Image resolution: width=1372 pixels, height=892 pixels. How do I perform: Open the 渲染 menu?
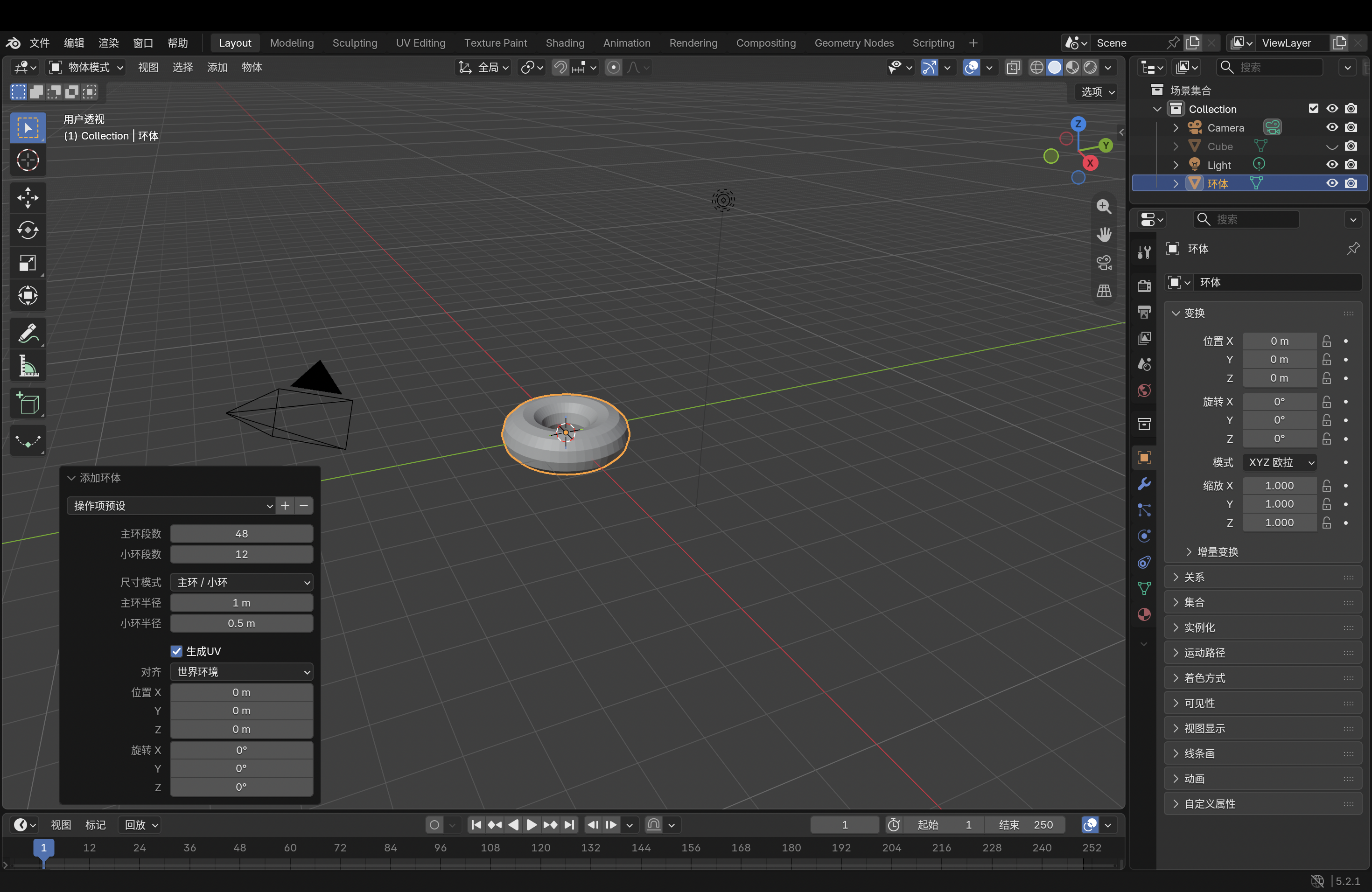(x=108, y=43)
